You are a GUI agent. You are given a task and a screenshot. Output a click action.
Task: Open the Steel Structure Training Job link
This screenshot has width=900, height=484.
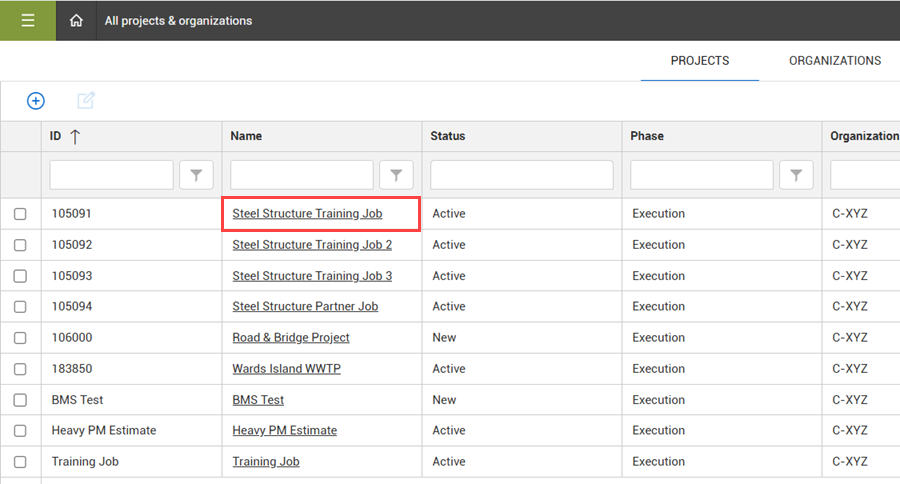tap(307, 214)
